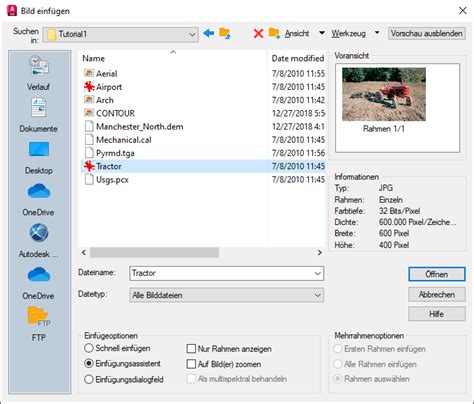The width and height of the screenshot is (474, 404).
Task: Expand the Suchen in folder dropdown
Action: point(192,34)
